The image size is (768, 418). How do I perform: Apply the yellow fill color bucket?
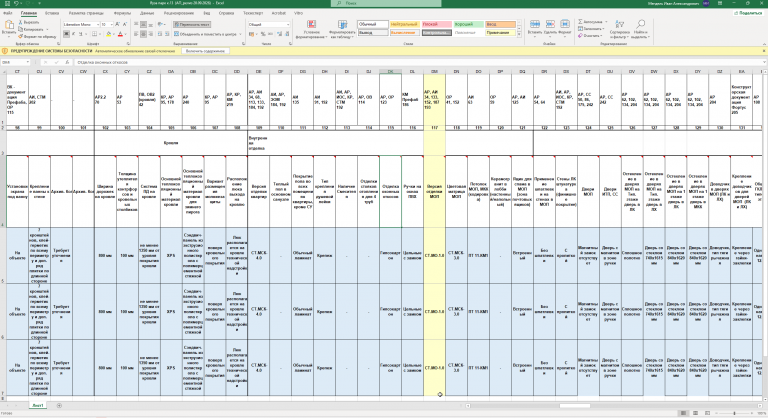[109, 34]
